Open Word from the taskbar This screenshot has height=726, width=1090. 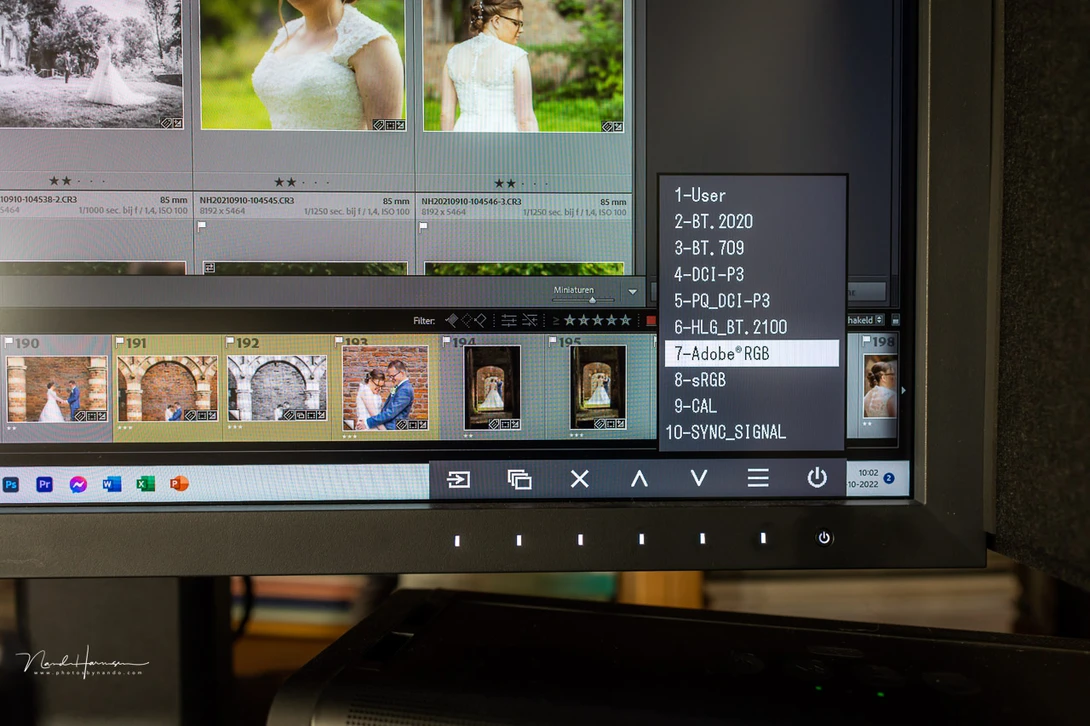click(x=111, y=484)
